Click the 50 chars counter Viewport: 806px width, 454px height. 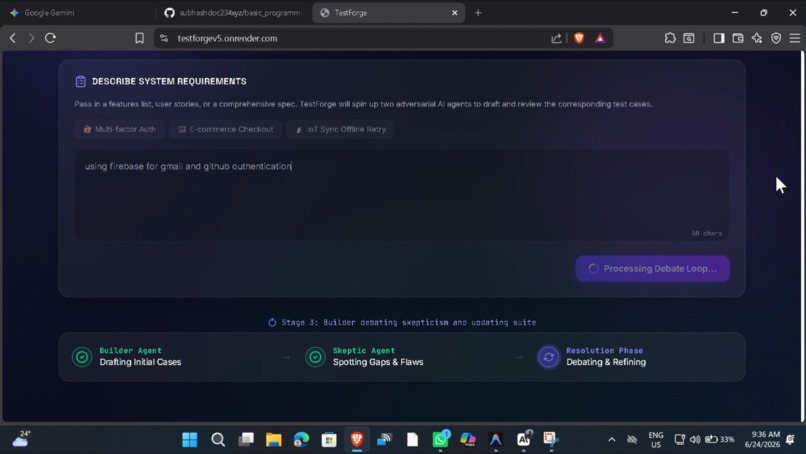click(706, 233)
